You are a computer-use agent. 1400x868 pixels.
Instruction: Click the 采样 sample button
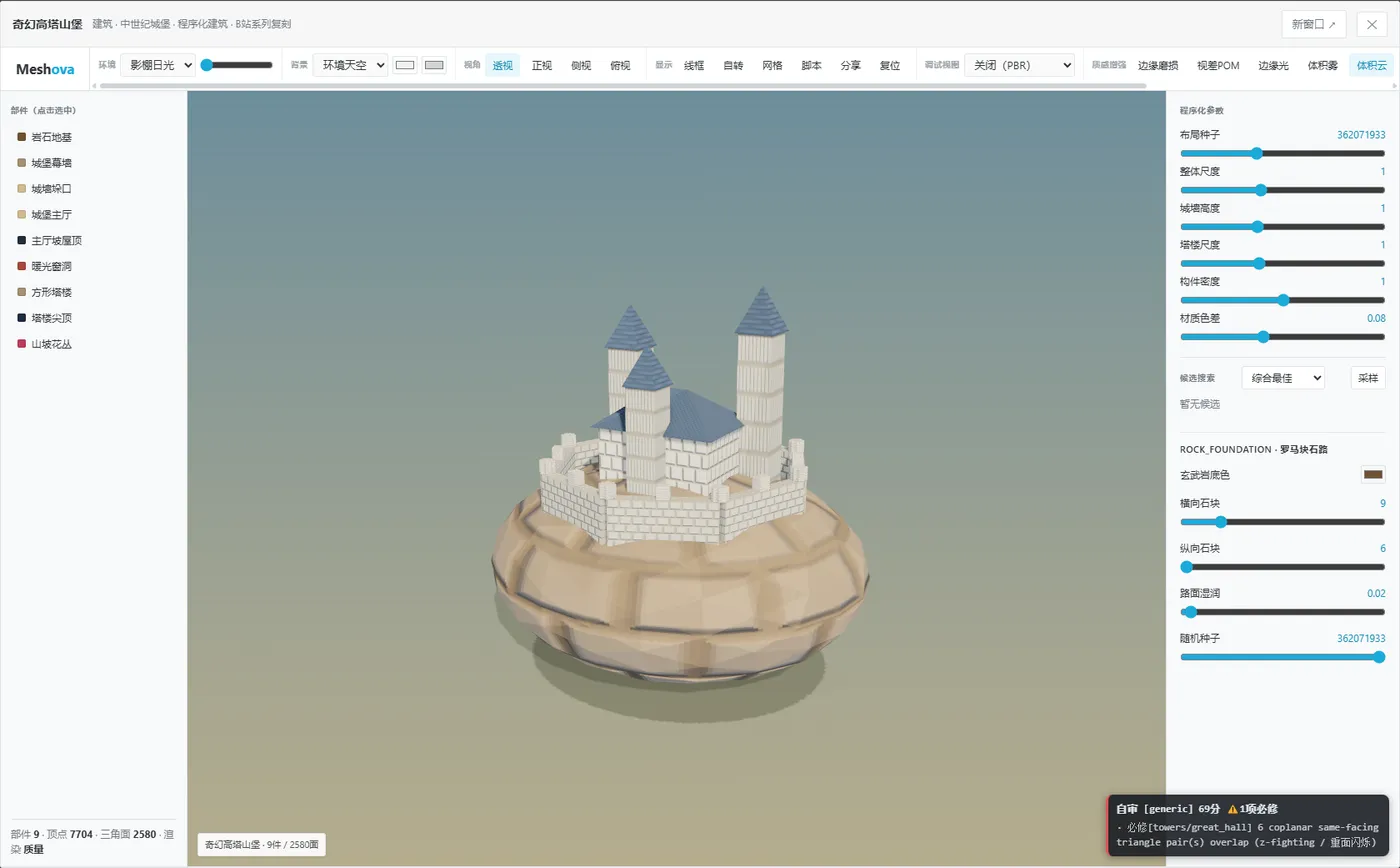1368,378
